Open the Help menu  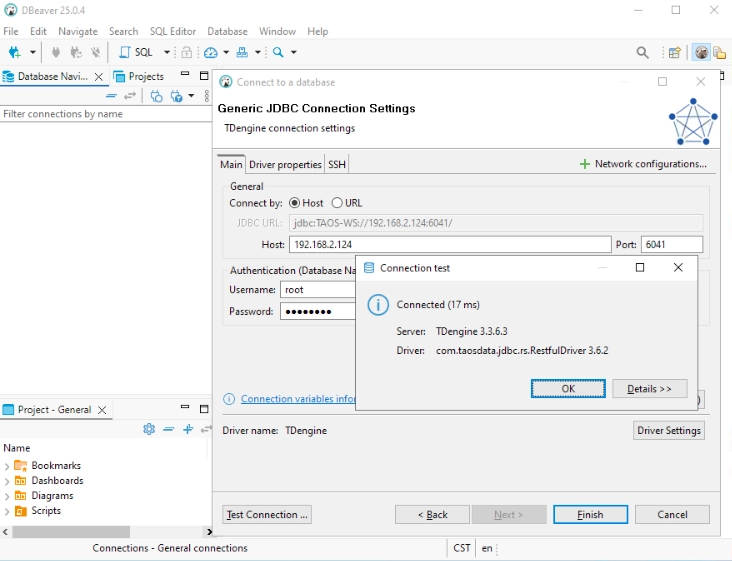317,31
